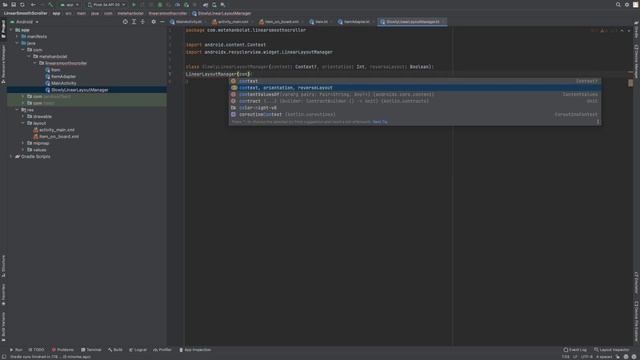Click the green Make Project hammer icon
Image resolution: width=640 pixels, height=360 pixels.
pos(51,4)
